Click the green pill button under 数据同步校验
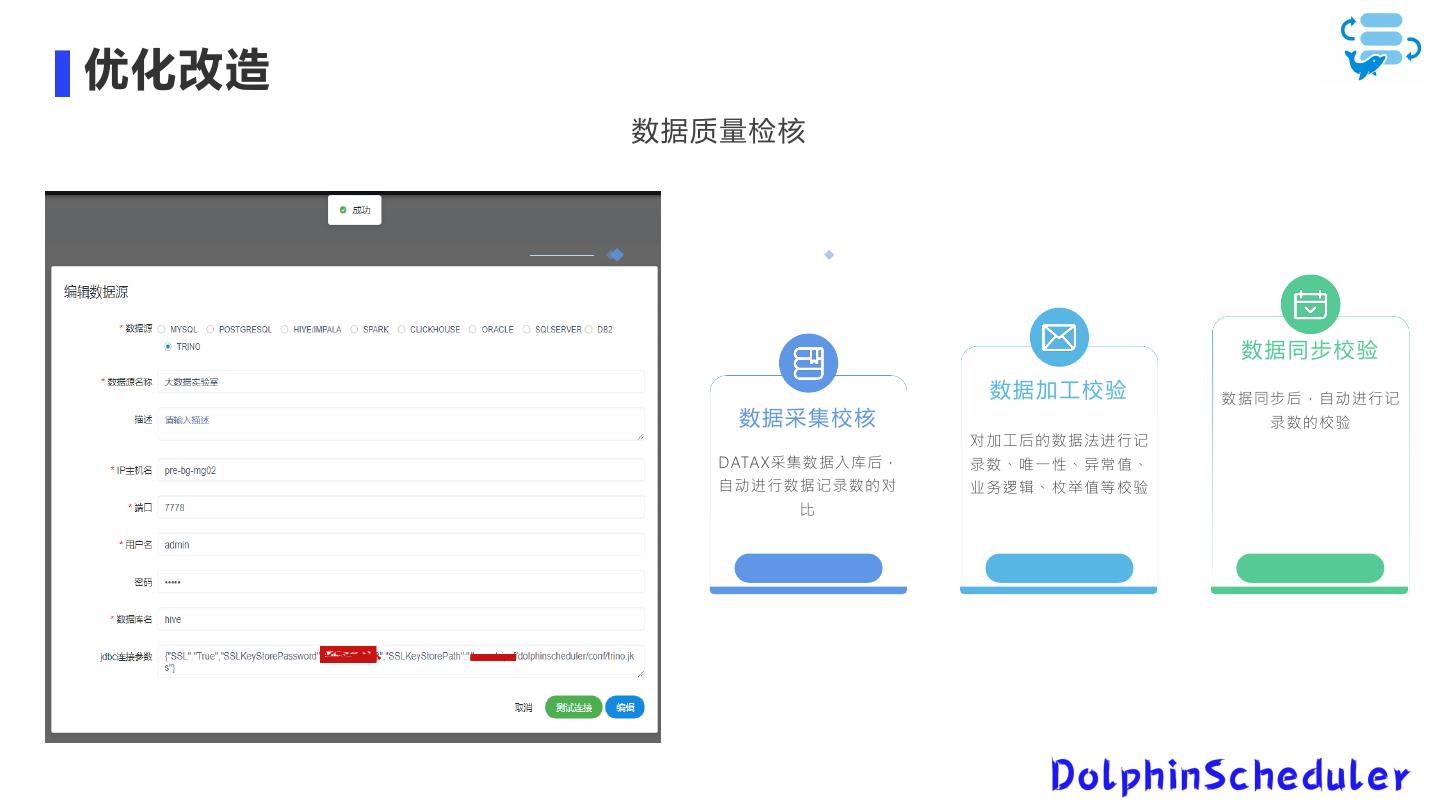1440x810 pixels. (1310, 568)
